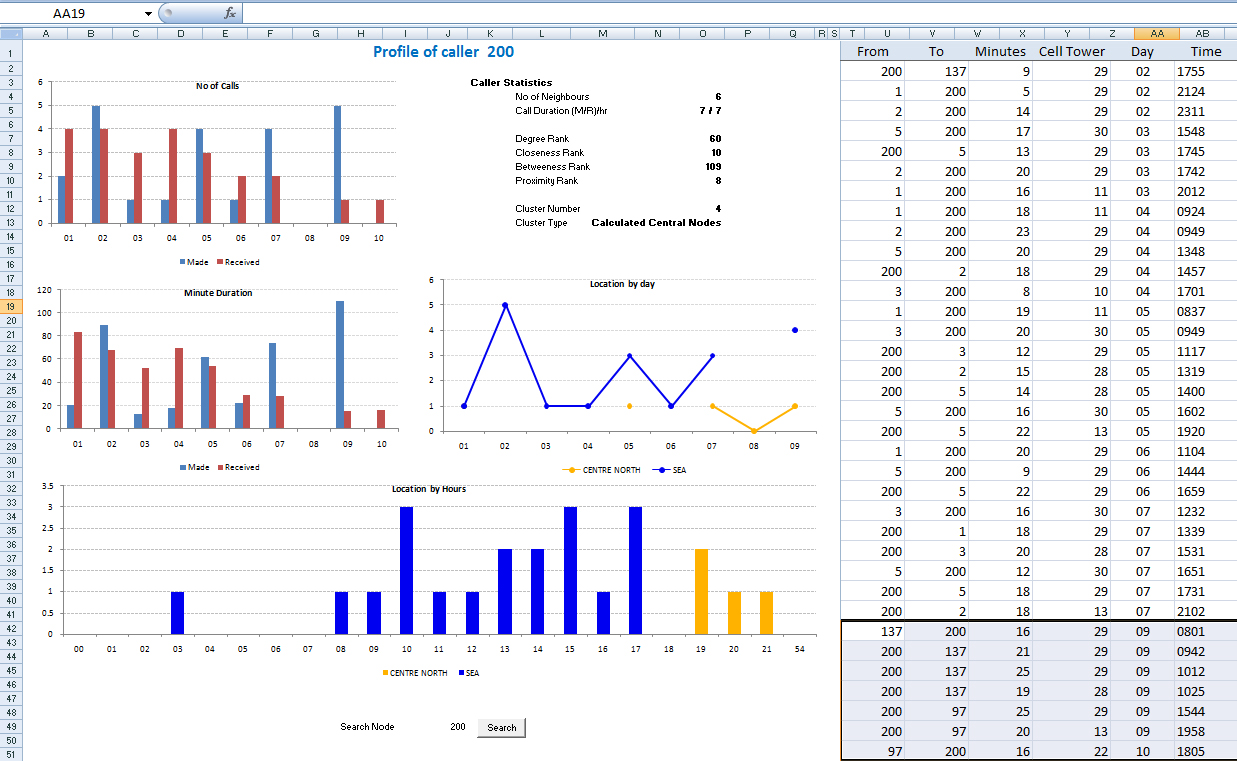1237x761 pixels.
Task: Click the orange bar at hour 19 in Location by Hours
Action: (701, 591)
